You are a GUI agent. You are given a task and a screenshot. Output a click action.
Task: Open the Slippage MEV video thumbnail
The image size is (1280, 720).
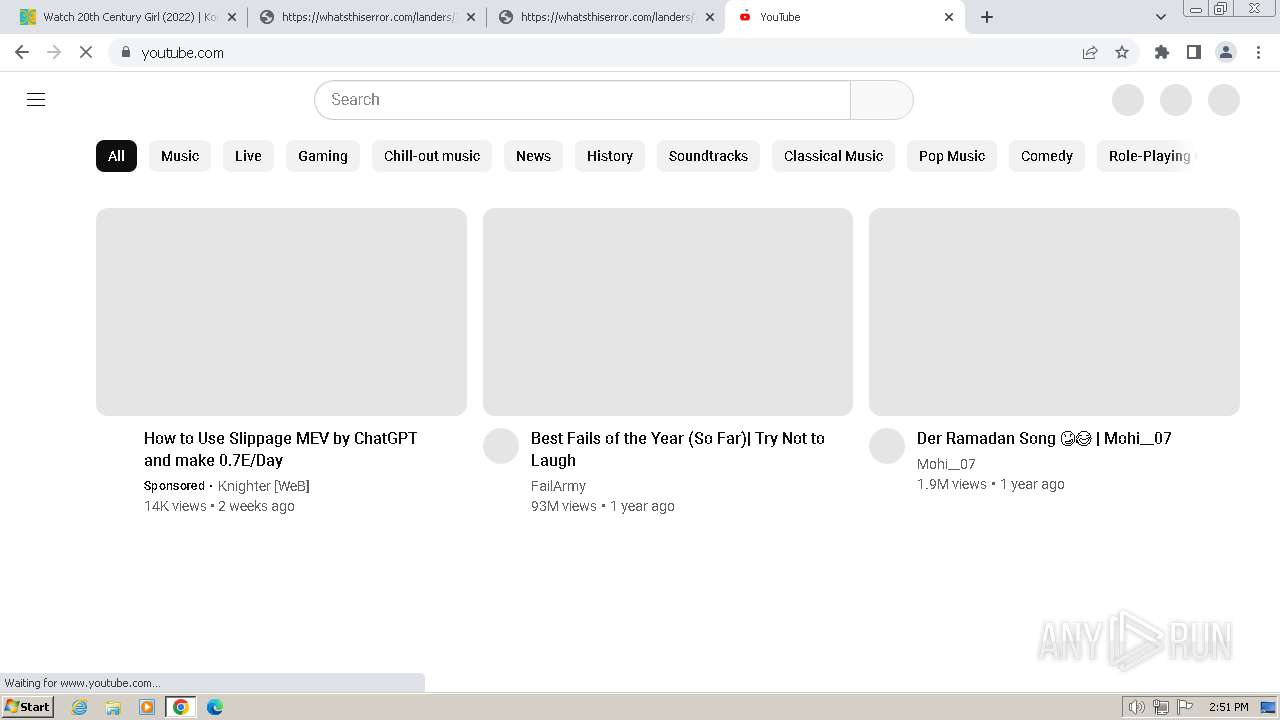[281, 312]
